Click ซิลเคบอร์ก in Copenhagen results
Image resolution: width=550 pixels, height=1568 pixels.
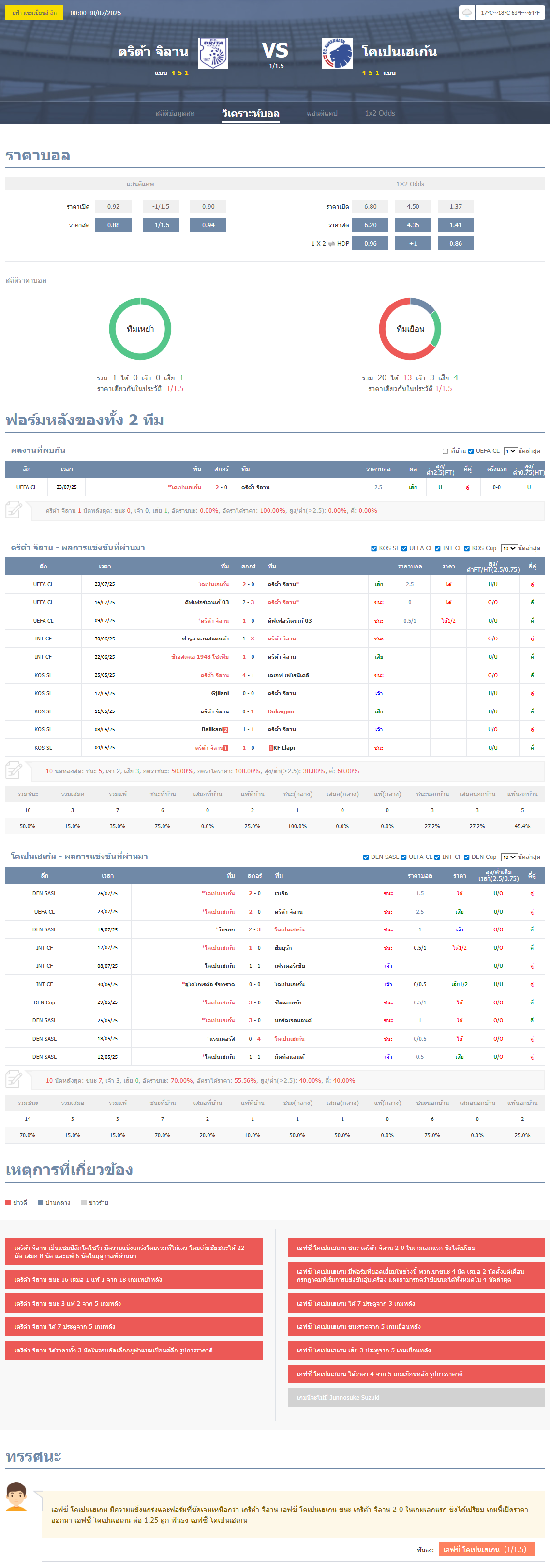pyautogui.click(x=288, y=1002)
